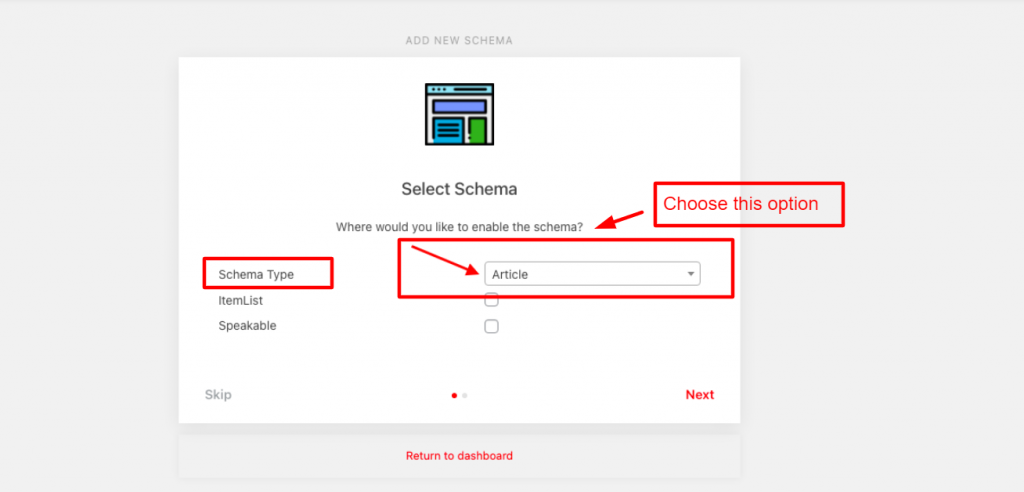Skip the schema setup step
Image resolution: width=1024 pixels, height=492 pixels.
coord(218,395)
